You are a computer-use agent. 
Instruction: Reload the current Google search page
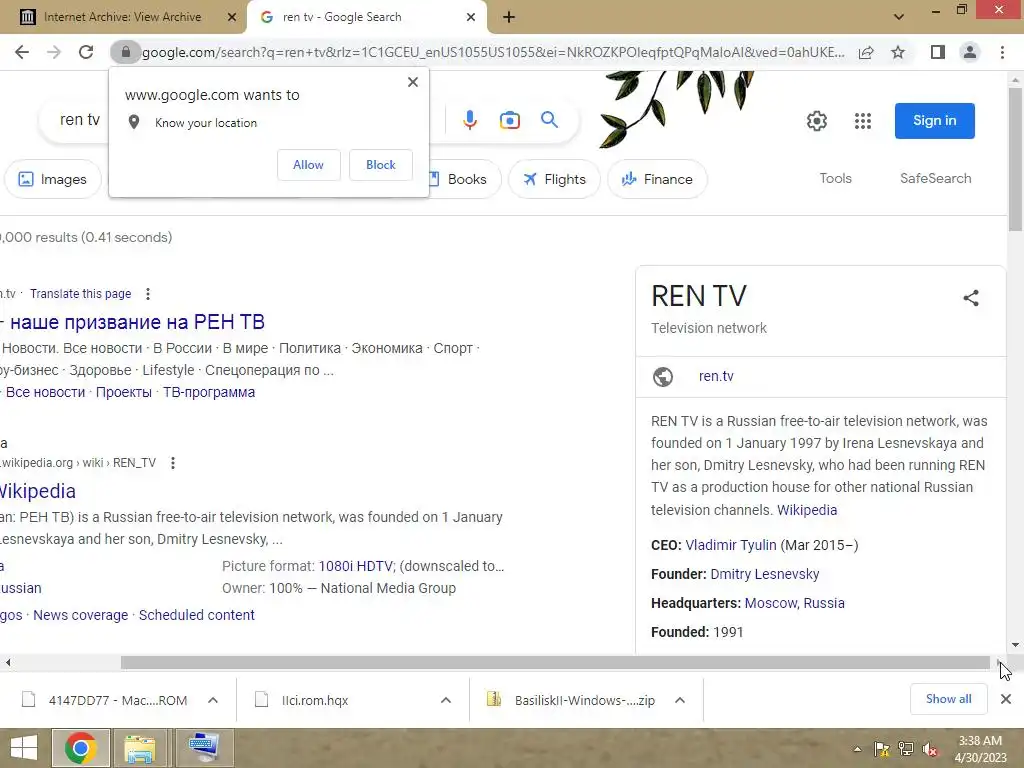pyautogui.click(x=86, y=52)
